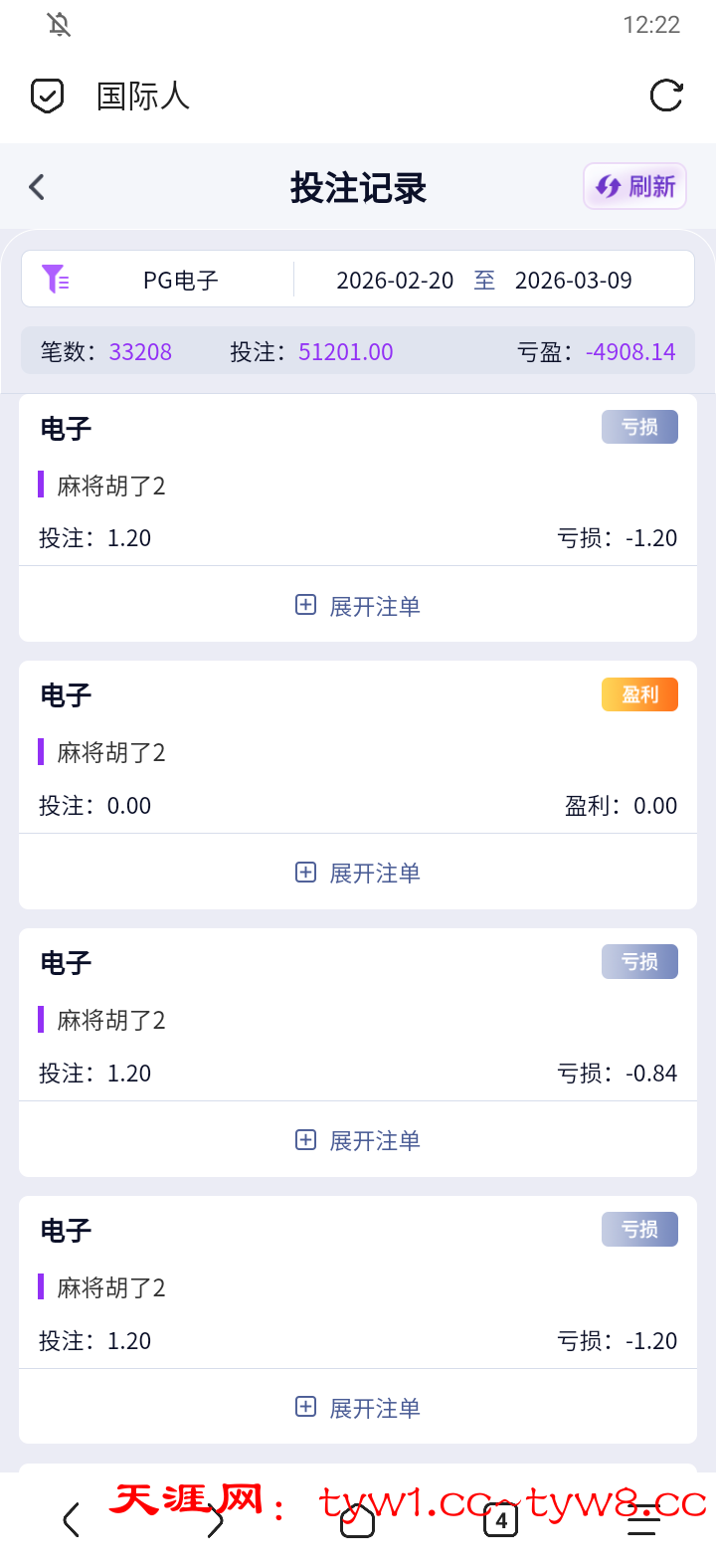Go back using the header chevron
Screen dimensions: 716x1568
(x=38, y=187)
